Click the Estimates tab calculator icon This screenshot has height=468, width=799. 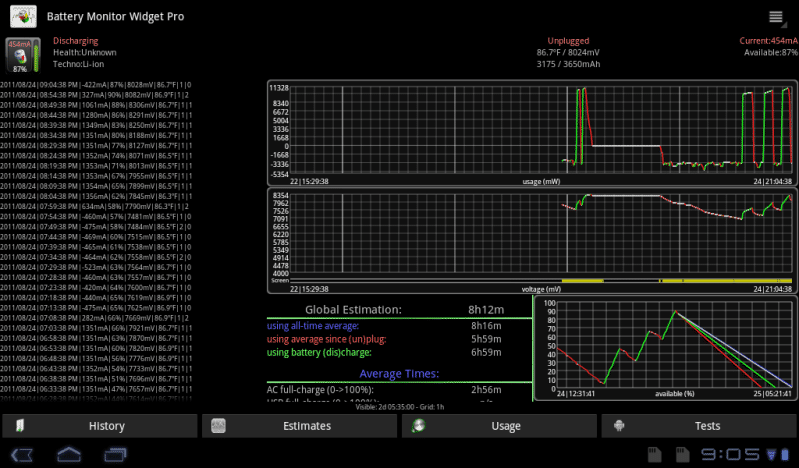[219, 426]
